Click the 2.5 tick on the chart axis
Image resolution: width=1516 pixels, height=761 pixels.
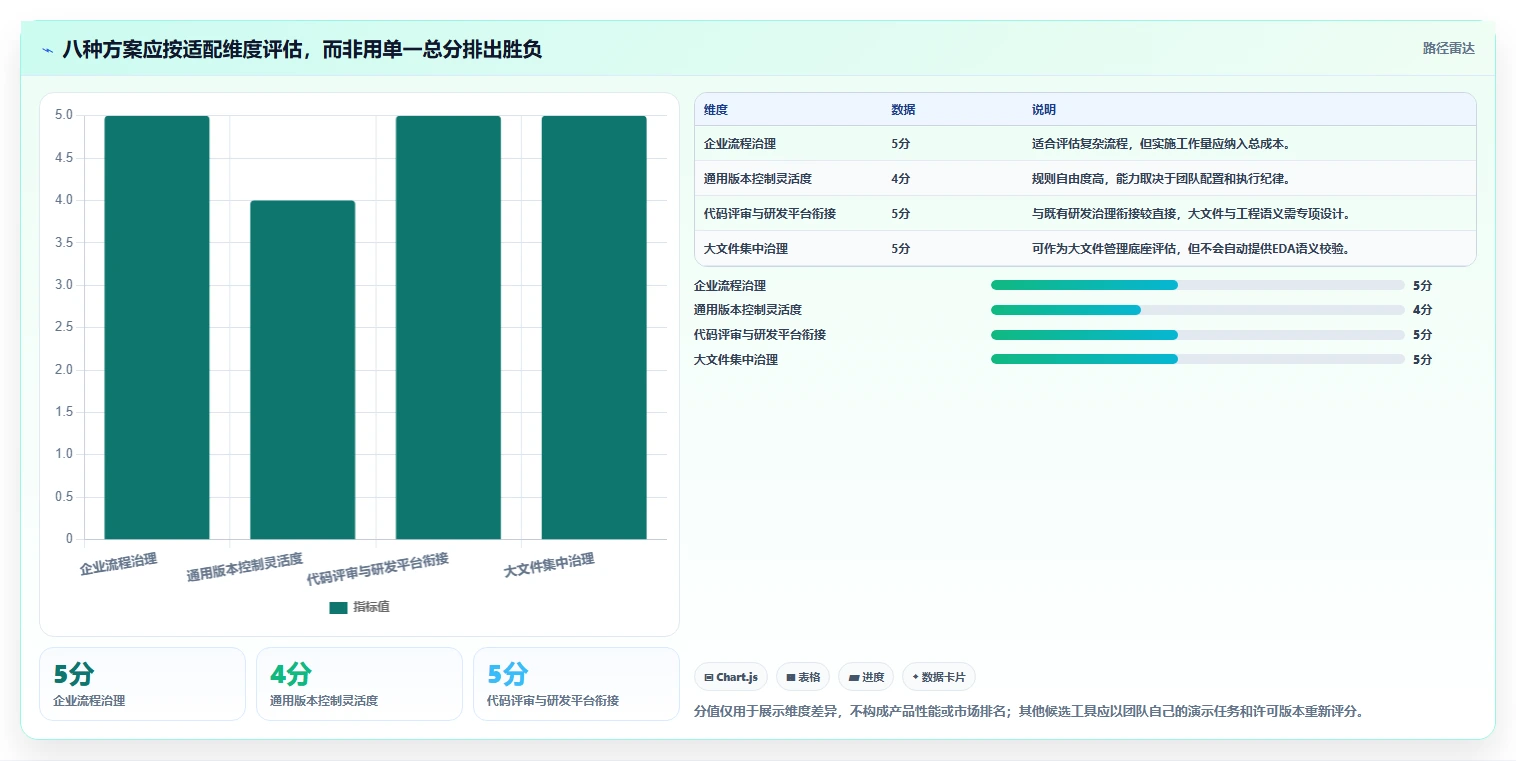[x=64, y=327]
